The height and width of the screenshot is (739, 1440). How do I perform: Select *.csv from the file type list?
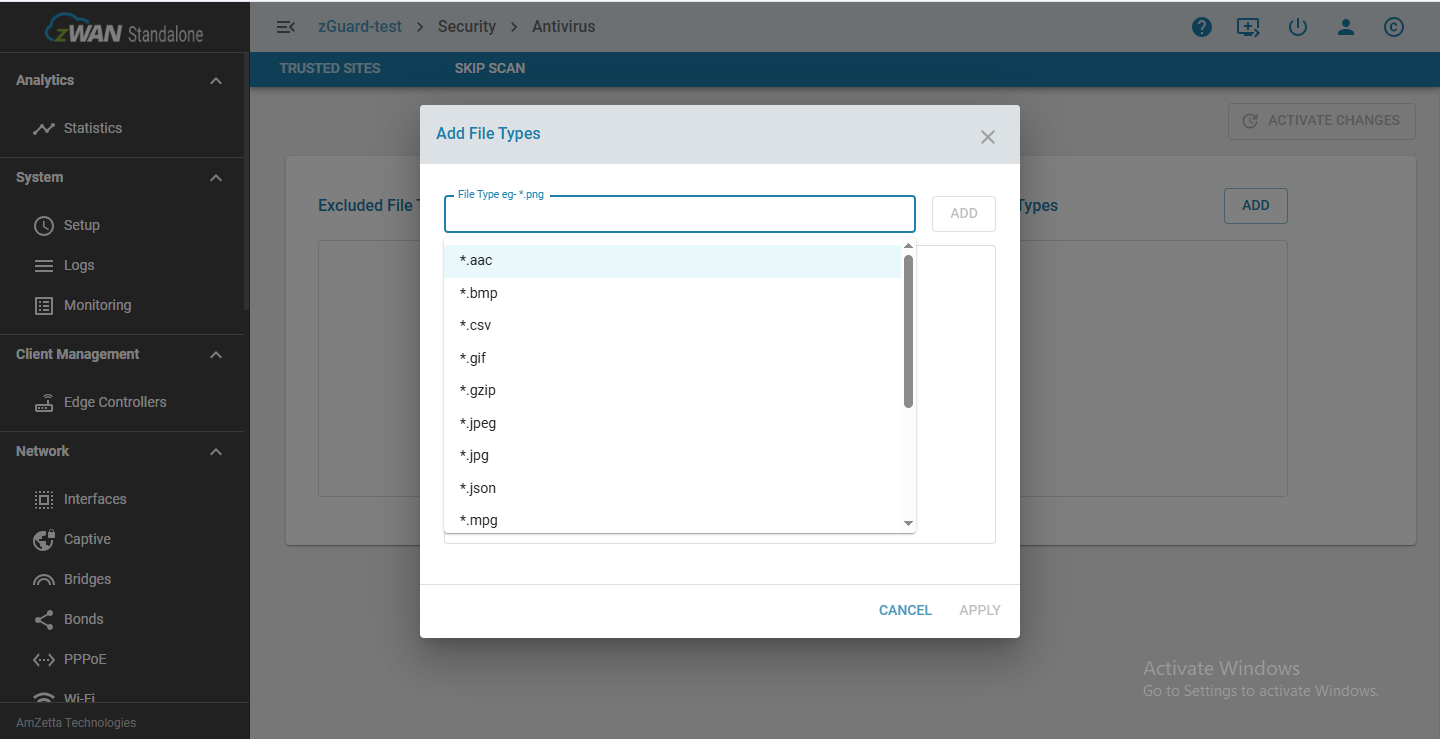coord(476,324)
